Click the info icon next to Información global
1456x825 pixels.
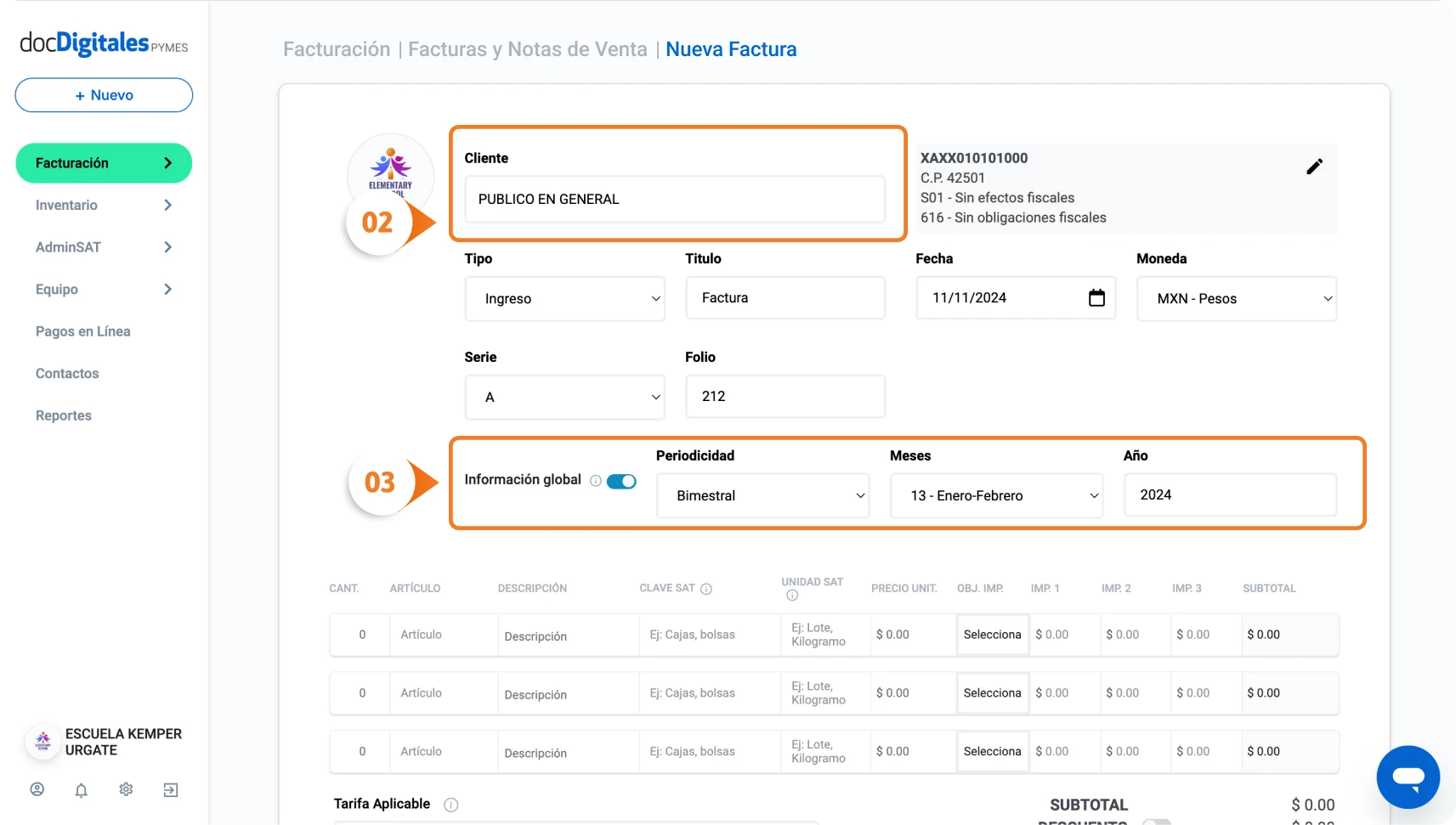pyautogui.click(x=596, y=481)
